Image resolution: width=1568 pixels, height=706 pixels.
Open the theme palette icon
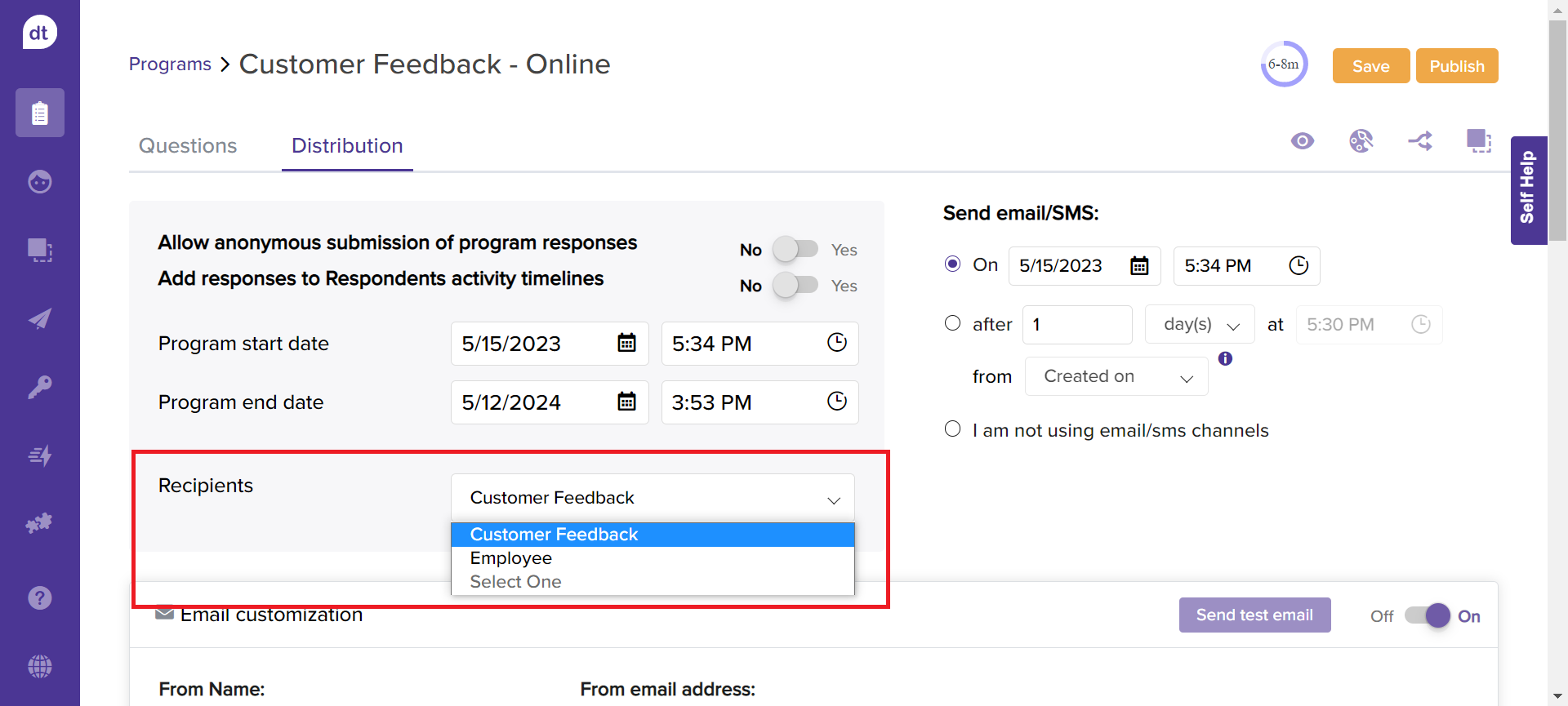tap(1361, 141)
